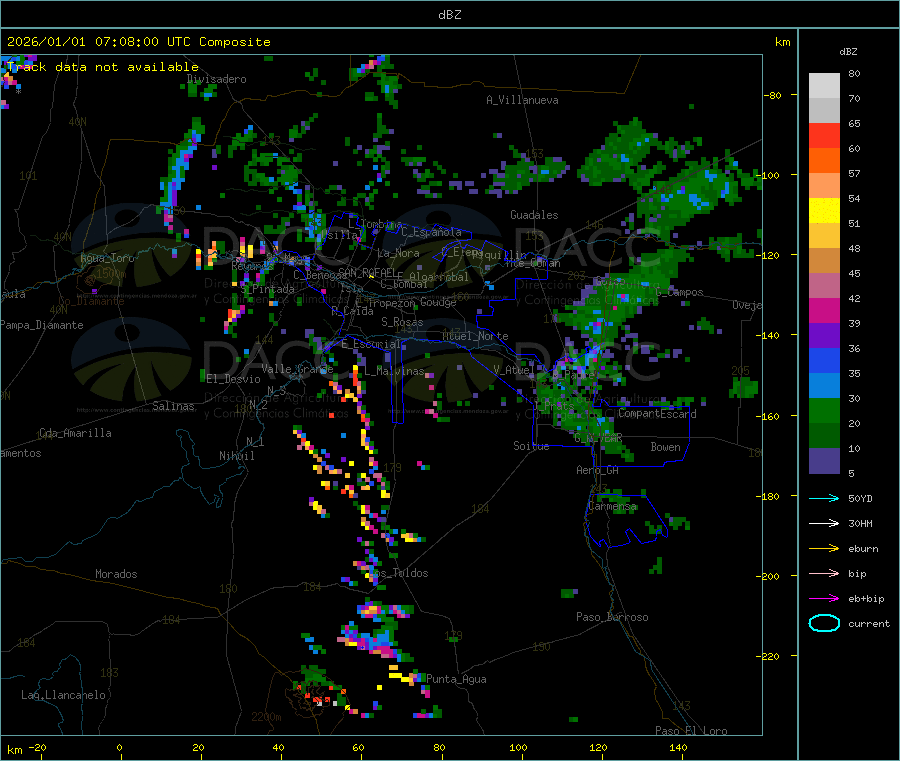Click the magenta eb+bip arrow in legend
Viewport: 900px width, 761px height.
point(824,599)
